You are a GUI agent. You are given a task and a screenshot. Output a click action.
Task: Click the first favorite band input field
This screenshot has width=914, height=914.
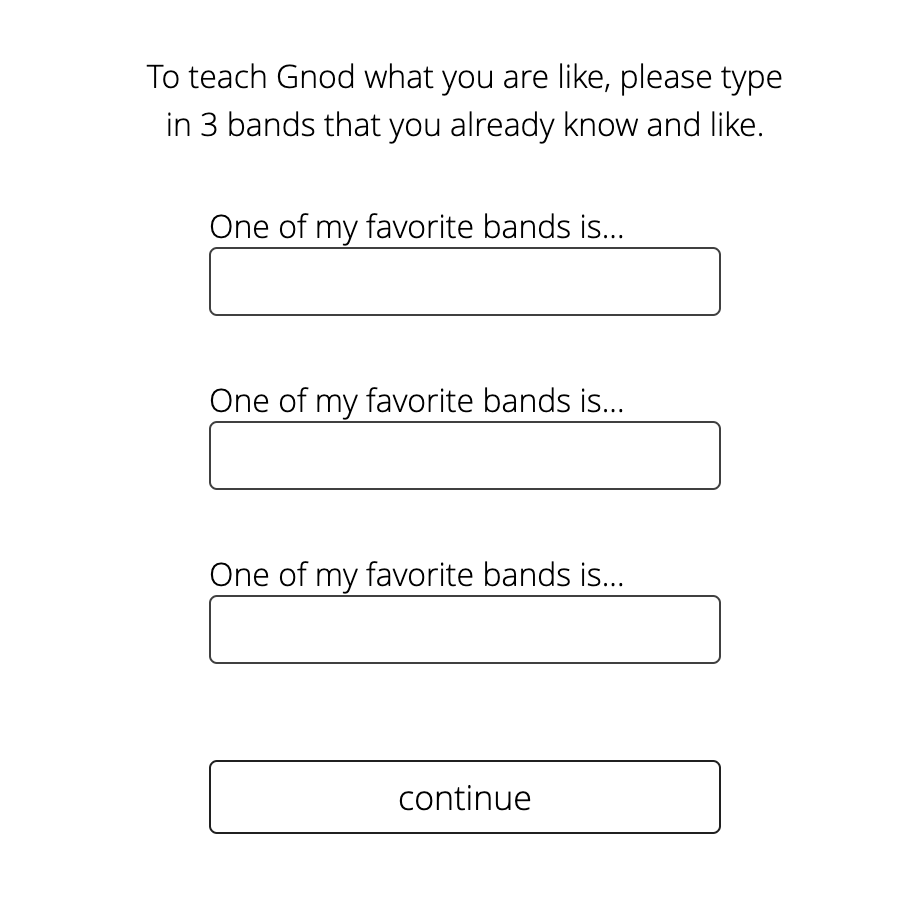pyautogui.click(x=464, y=282)
